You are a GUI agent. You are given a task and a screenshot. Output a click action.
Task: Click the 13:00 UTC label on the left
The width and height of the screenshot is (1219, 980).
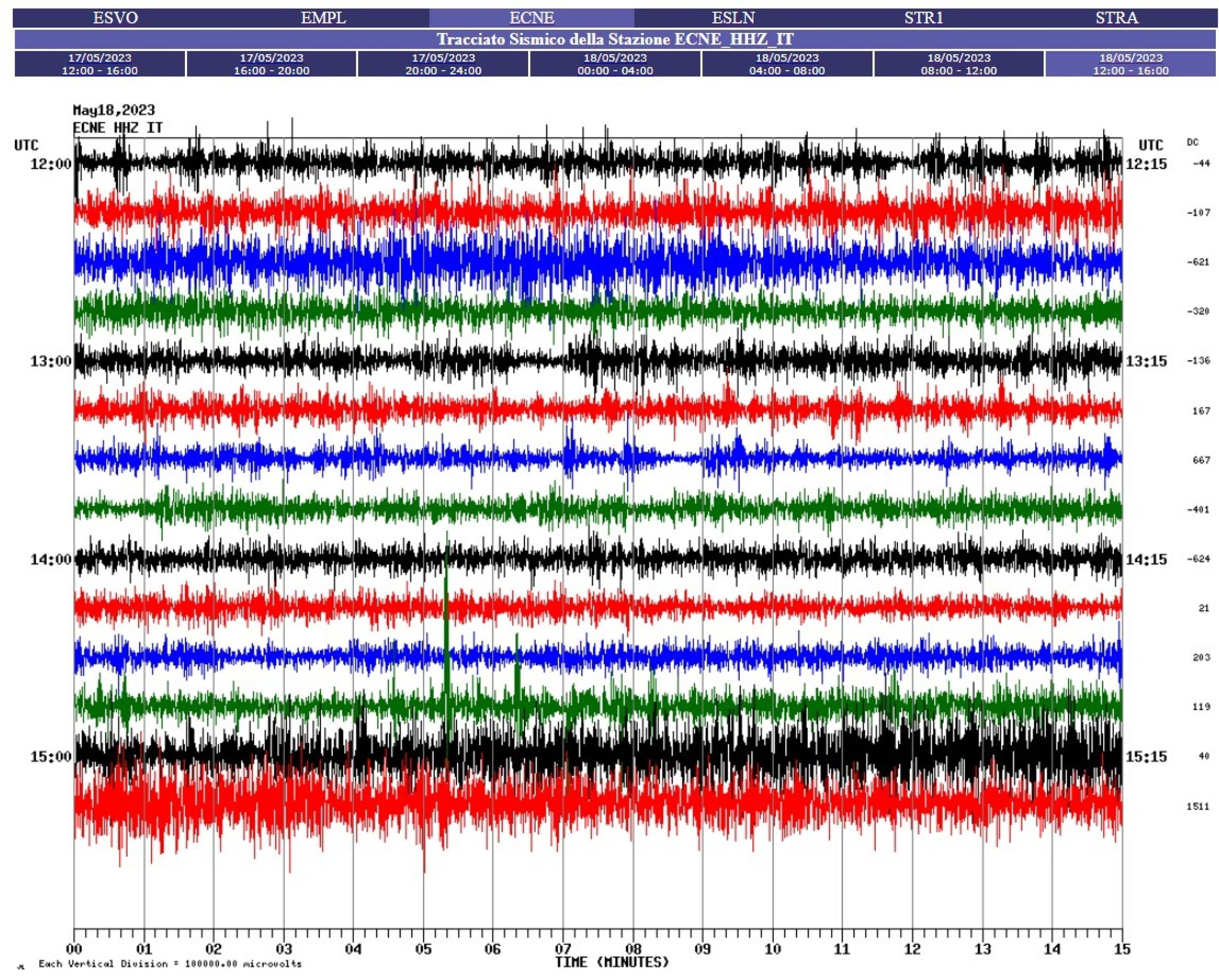[x=51, y=361]
